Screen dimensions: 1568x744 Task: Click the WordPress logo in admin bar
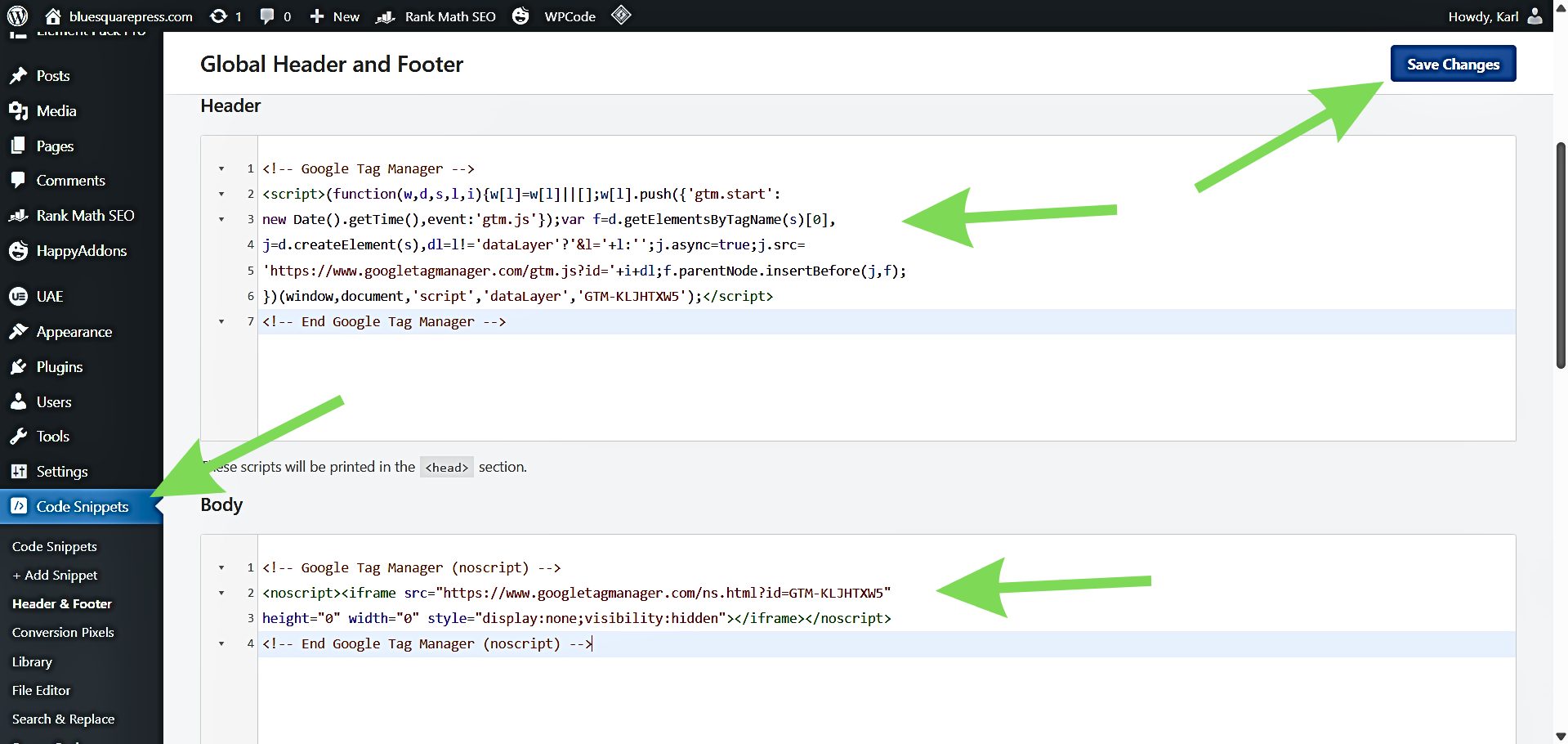click(17, 16)
